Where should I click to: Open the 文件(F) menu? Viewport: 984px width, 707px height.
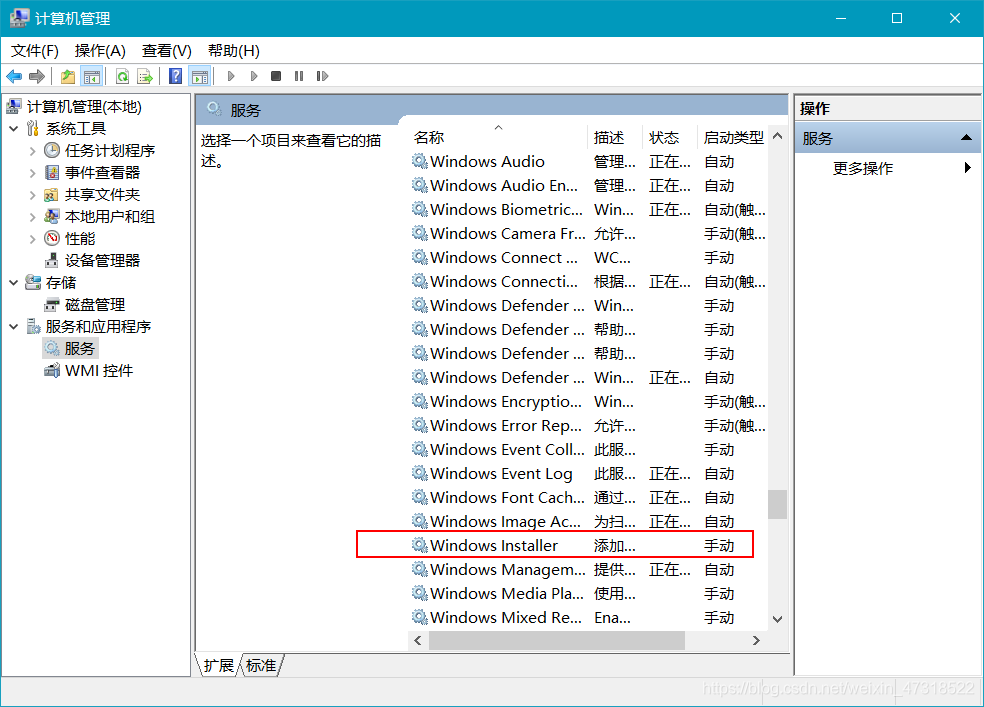point(35,51)
